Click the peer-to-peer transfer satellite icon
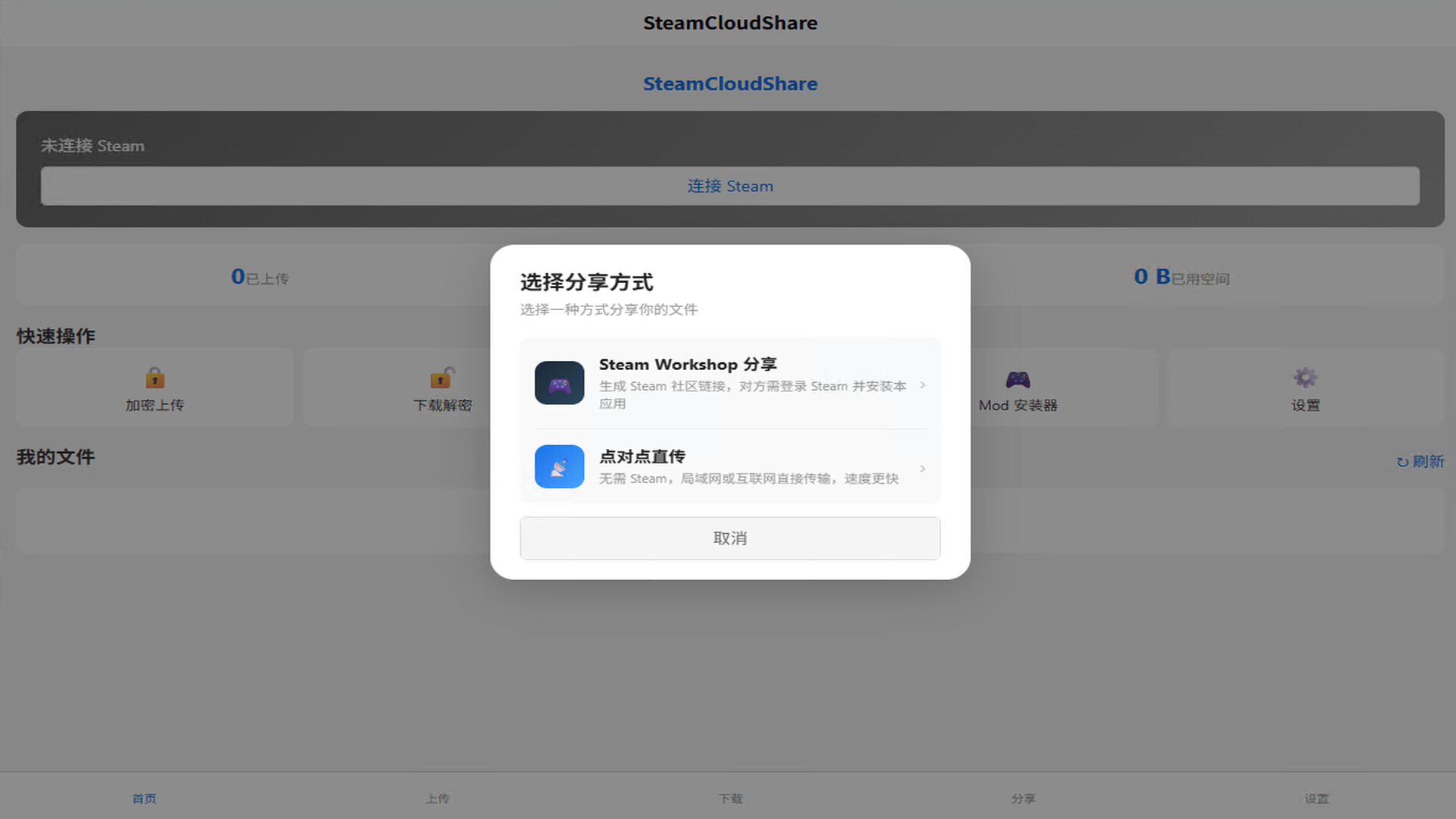This screenshot has height=819, width=1456. click(559, 466)
